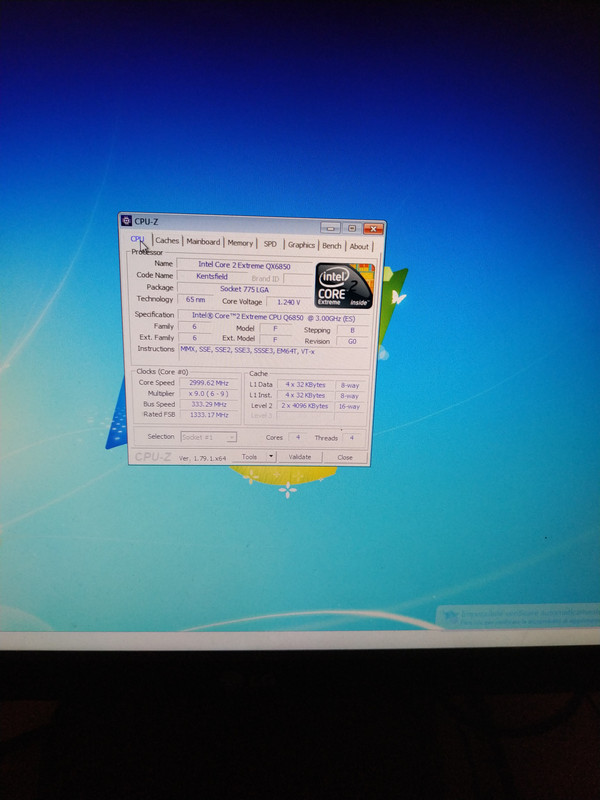The width and height of the screenshot is (600, 800).
Task: Switch to the Graphics tab
Action: (x=302, y=245)
